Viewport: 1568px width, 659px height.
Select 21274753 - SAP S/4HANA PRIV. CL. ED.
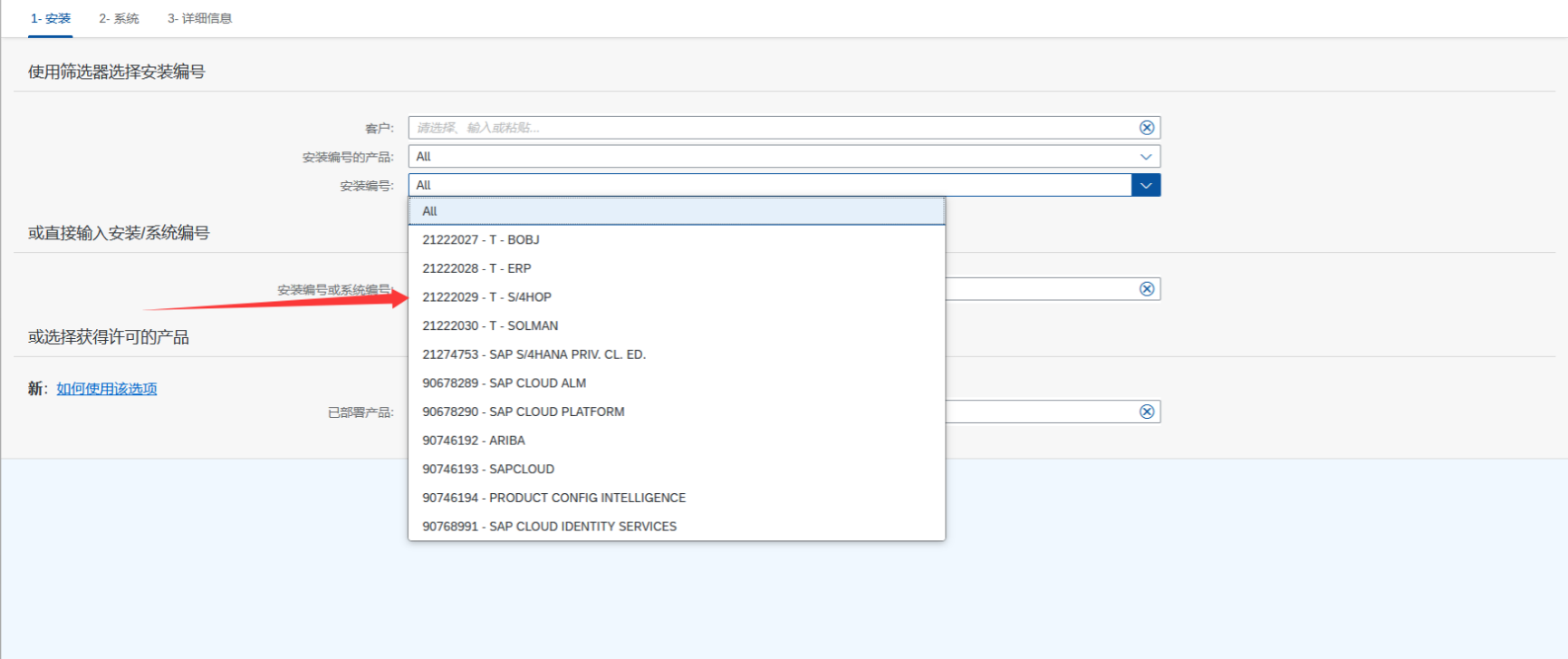(x=534, y=354)
